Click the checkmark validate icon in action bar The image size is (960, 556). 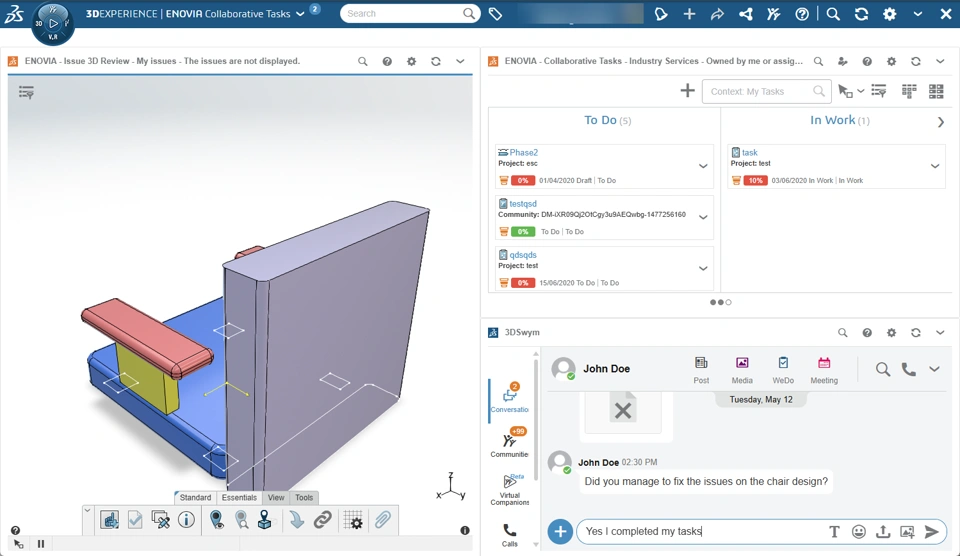[x=135, y=520]
